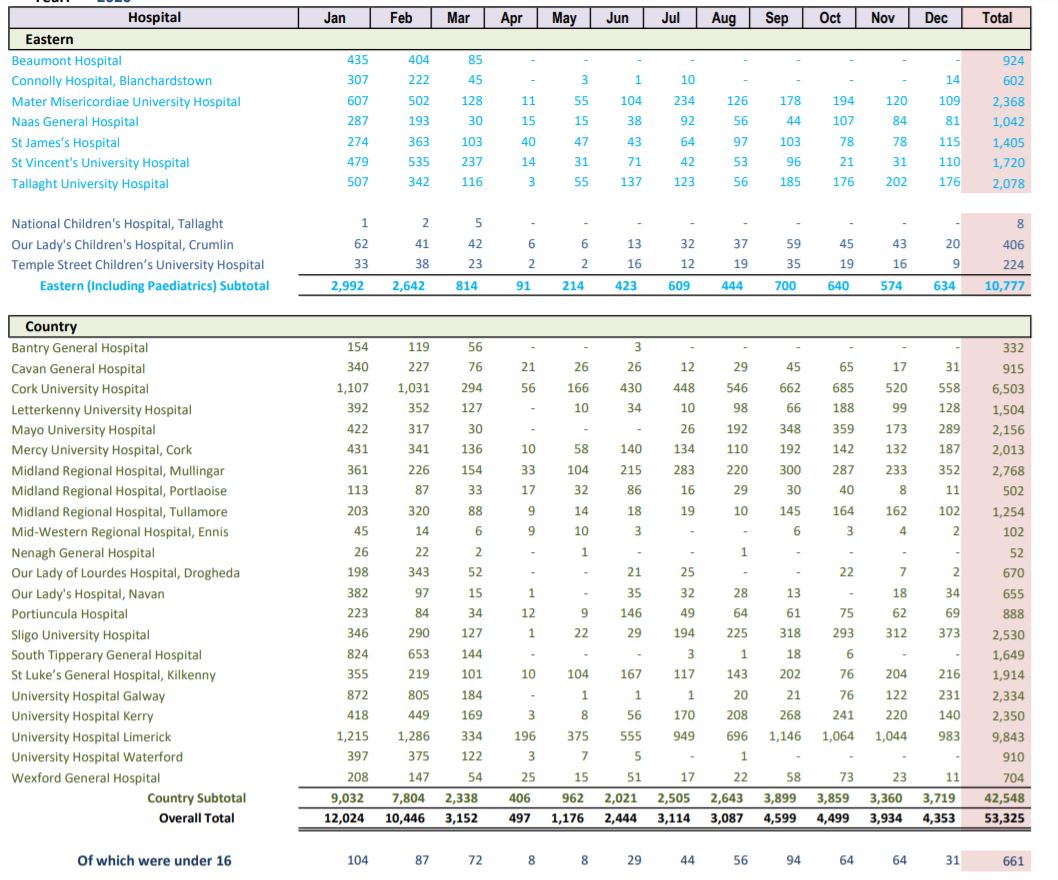Click the Total column header
This screenshot has height=880, width=1058.
(996, 18)
